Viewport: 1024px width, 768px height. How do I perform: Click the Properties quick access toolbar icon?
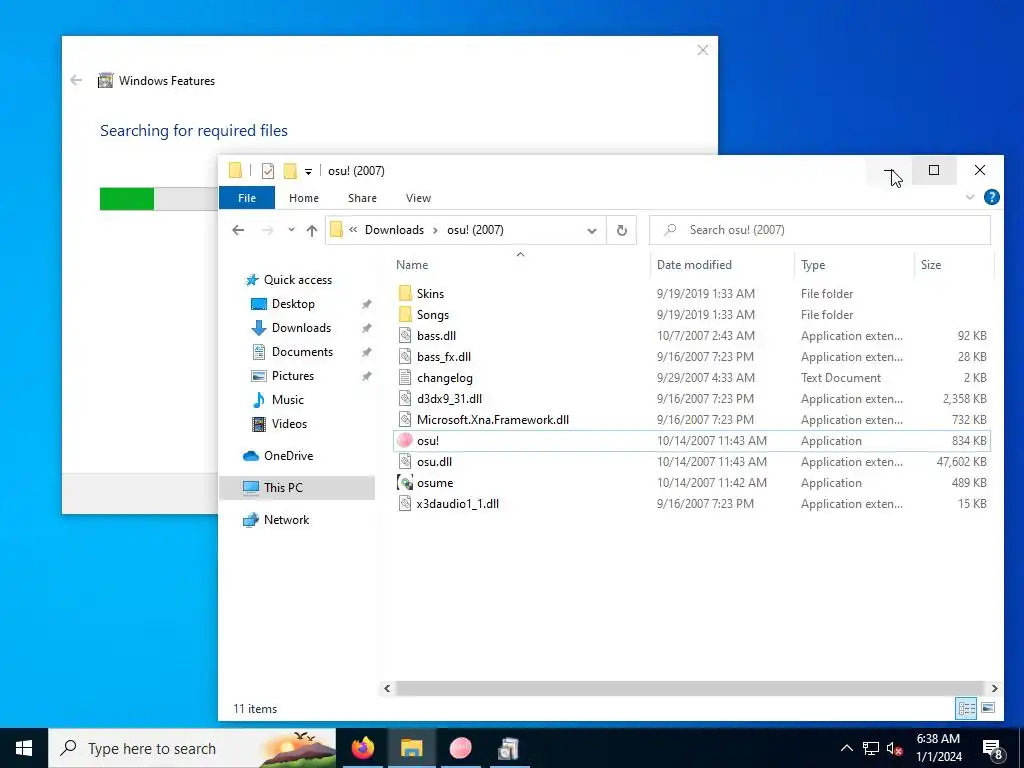pos(268,171)
